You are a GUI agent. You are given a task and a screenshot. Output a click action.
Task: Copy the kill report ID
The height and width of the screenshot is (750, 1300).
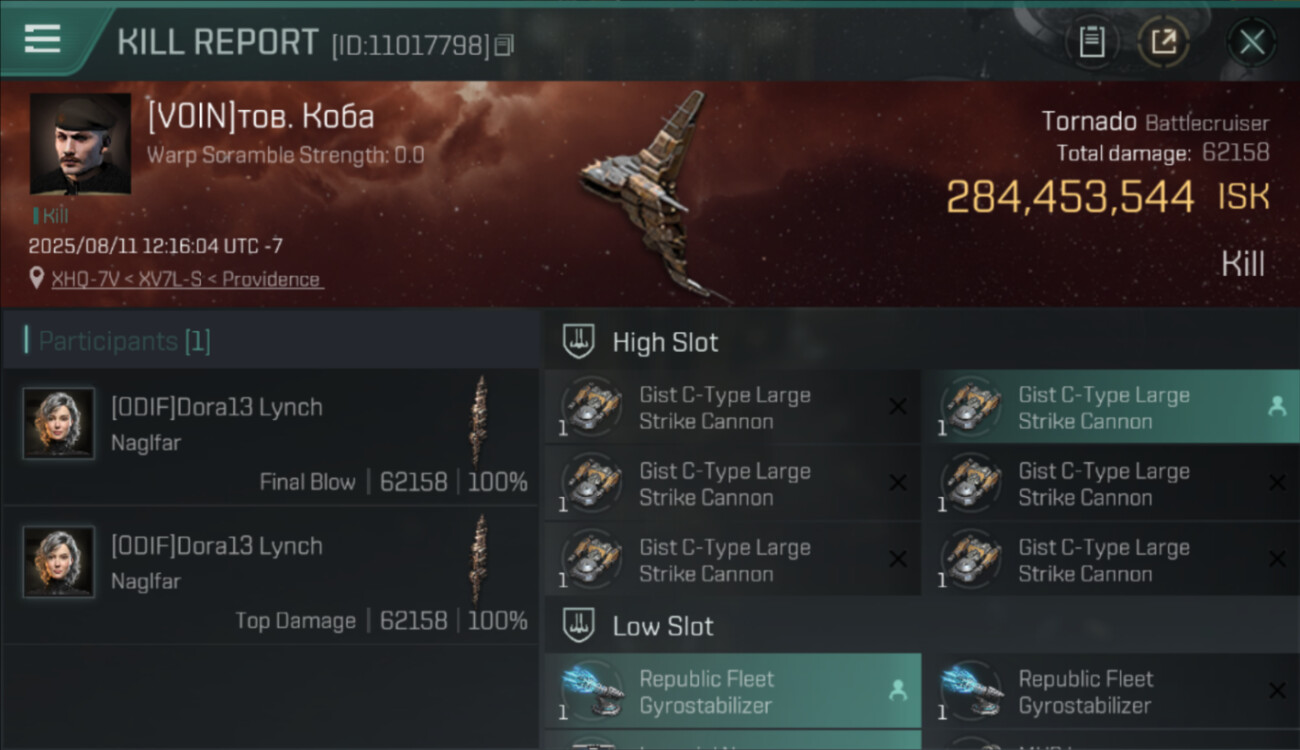coord(505,45)
